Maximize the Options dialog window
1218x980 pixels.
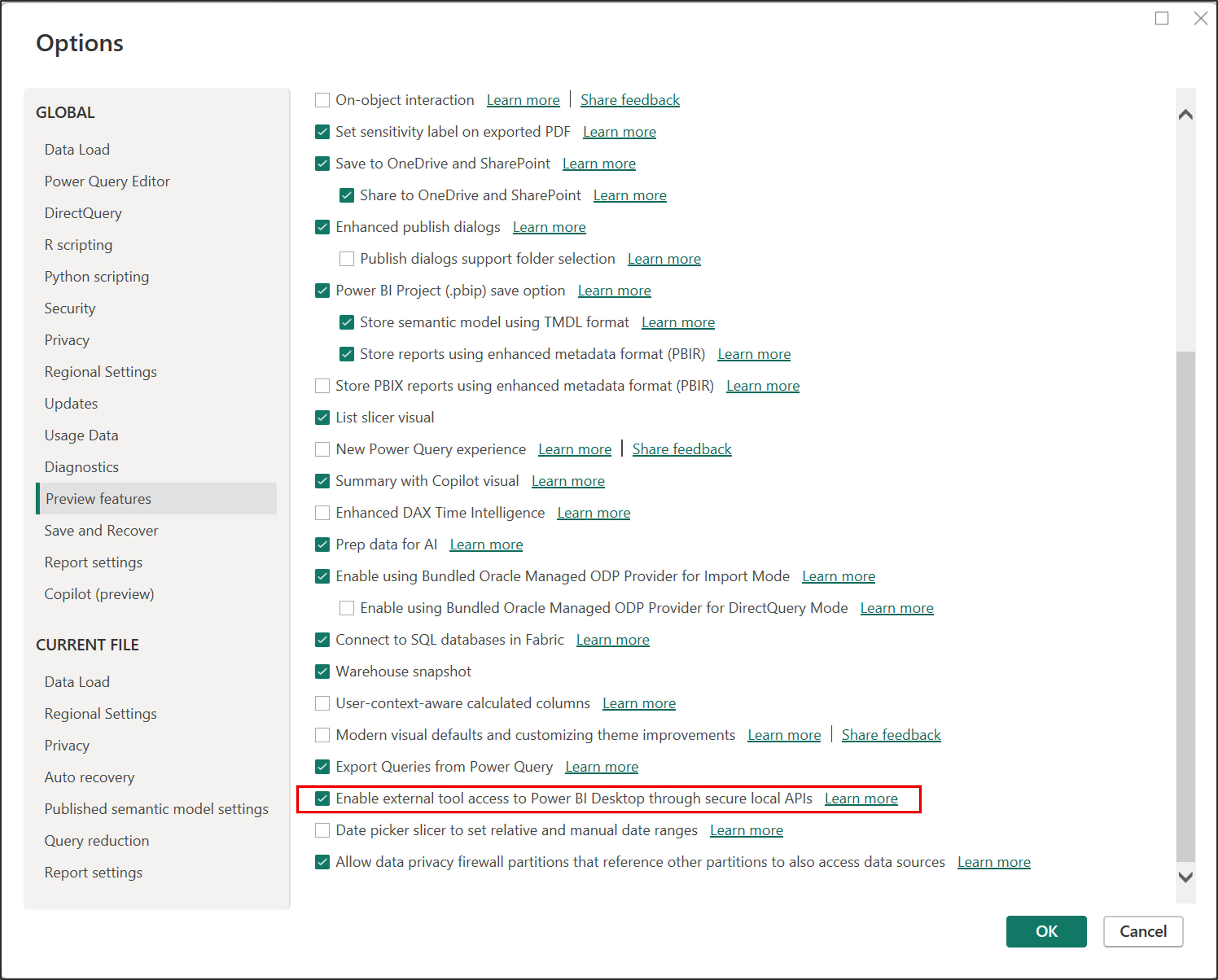pyautogui.click(x=1162, y=19)
